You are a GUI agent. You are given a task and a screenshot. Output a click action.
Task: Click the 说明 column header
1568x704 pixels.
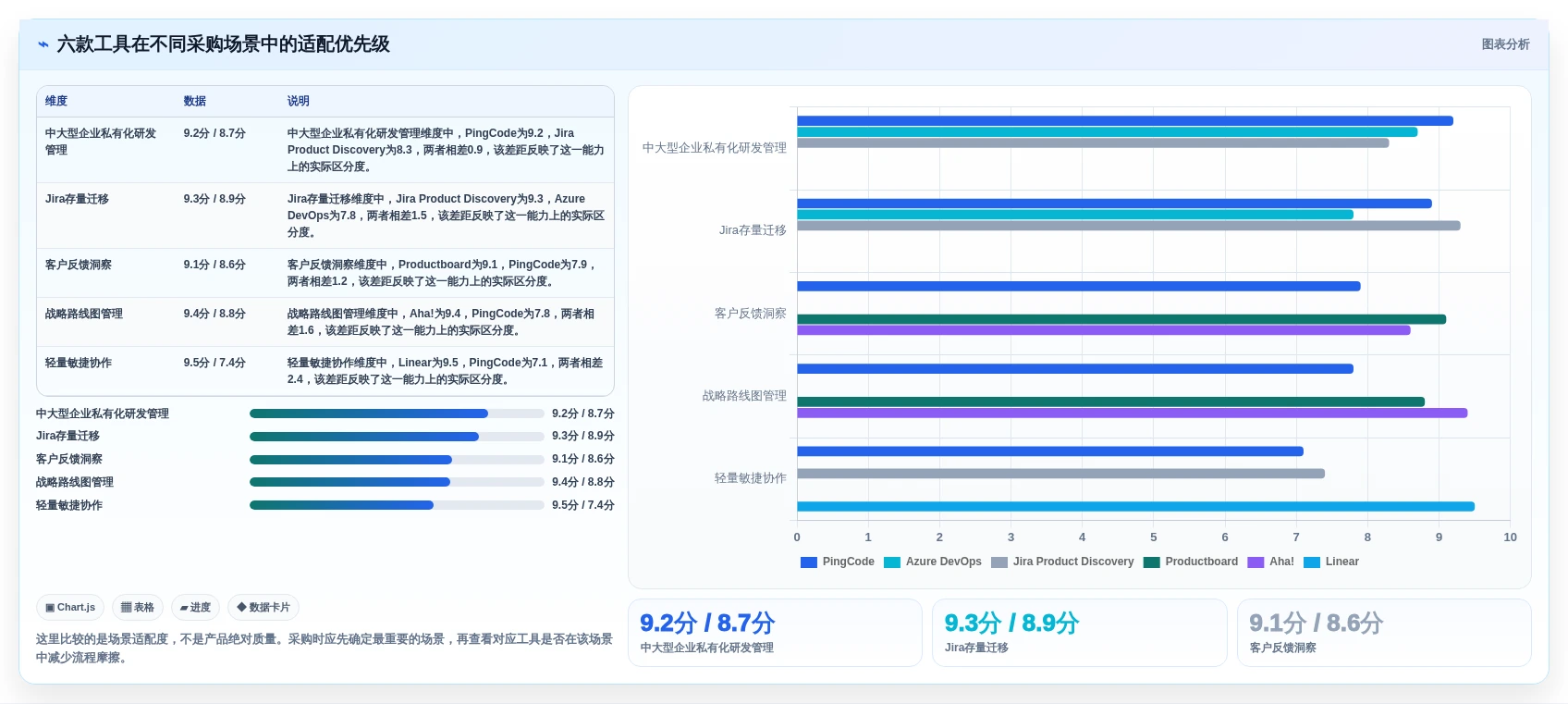click(298, 101)
